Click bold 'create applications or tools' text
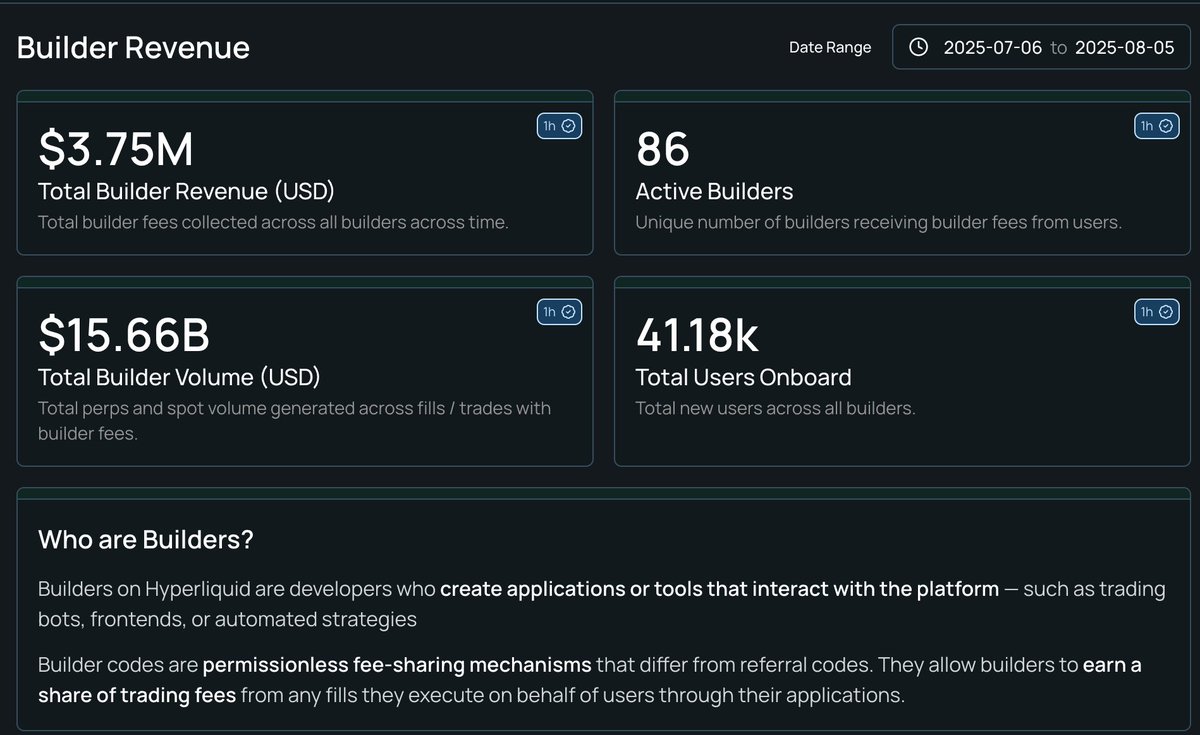 [719, 589]
